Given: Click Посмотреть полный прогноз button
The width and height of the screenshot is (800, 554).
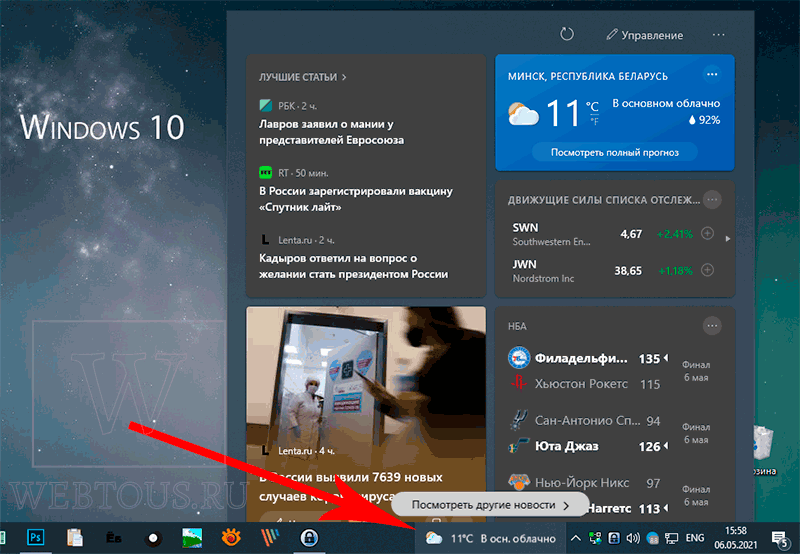Looking at the screenshot, I should point(614,152).
